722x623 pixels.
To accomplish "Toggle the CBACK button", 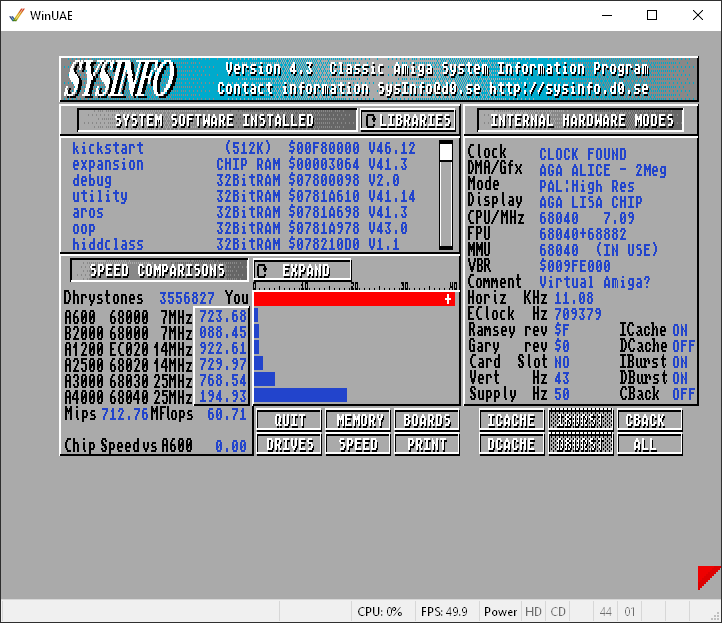I will pos(650,420).
